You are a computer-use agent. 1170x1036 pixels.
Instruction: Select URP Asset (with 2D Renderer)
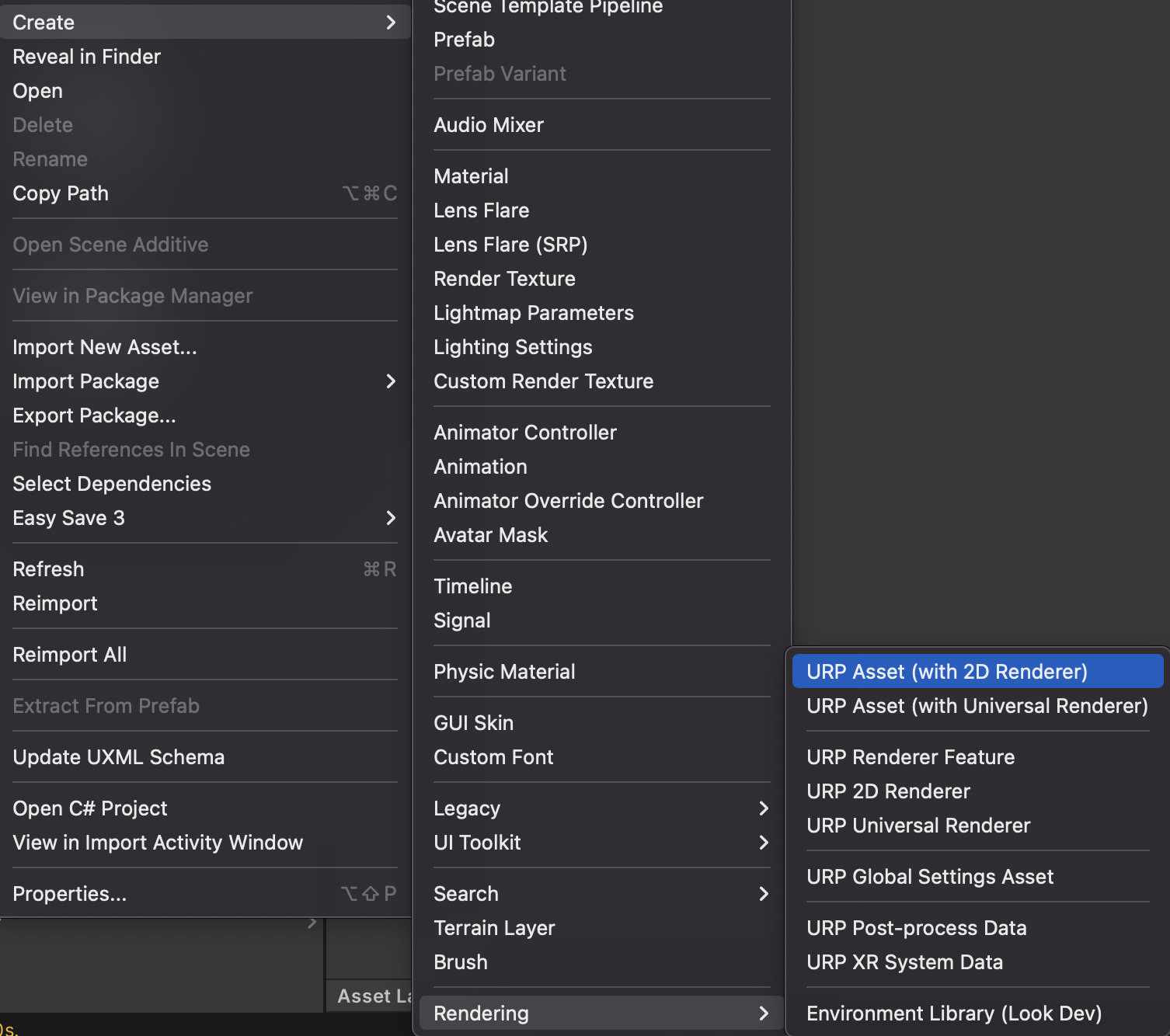tap(946, 671)
